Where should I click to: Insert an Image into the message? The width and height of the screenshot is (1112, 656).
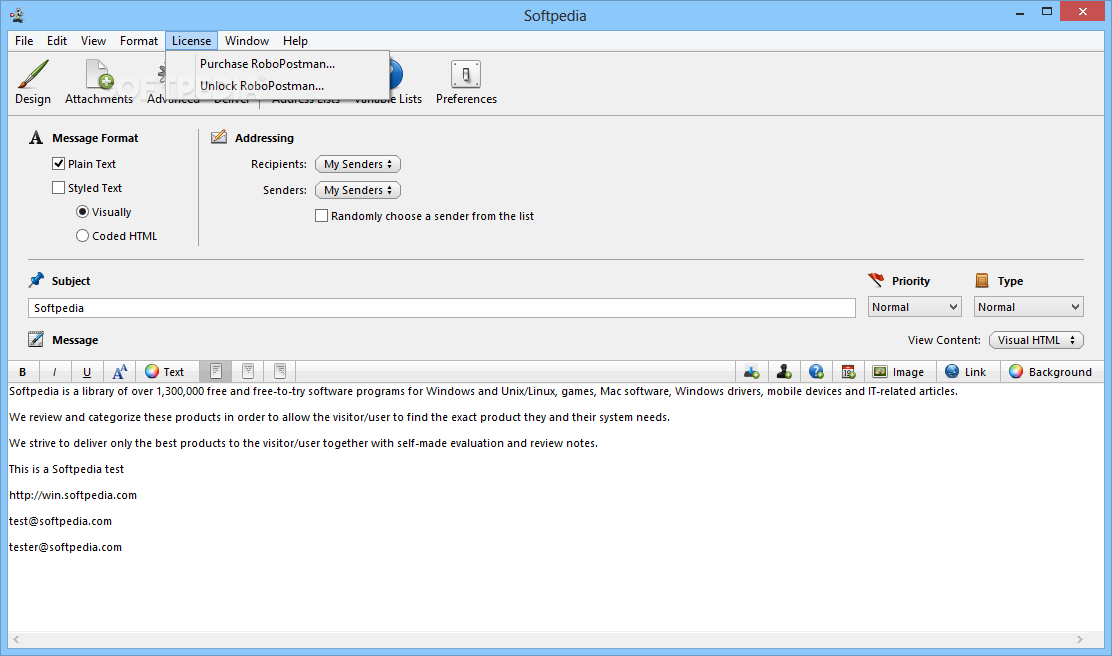(898, 372)
